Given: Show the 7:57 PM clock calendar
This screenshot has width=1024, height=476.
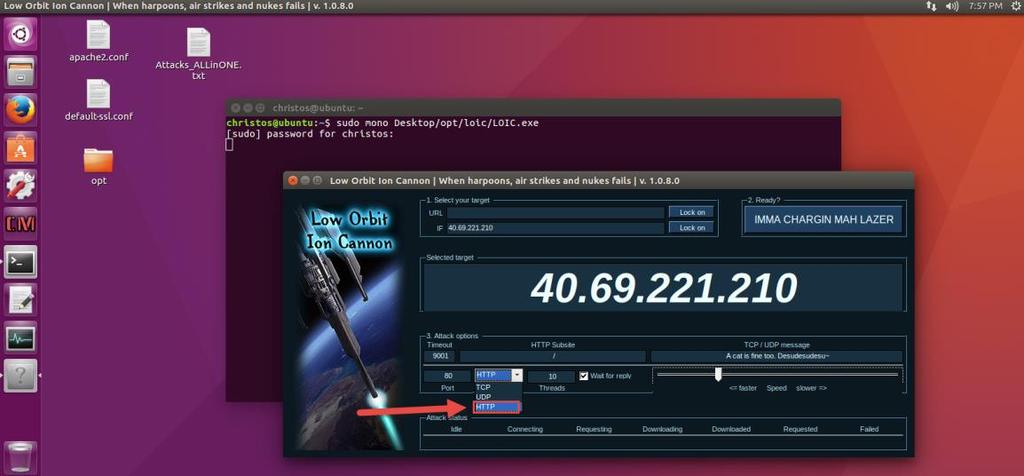Looking at the screenshot, I should (x=985, y=6).
